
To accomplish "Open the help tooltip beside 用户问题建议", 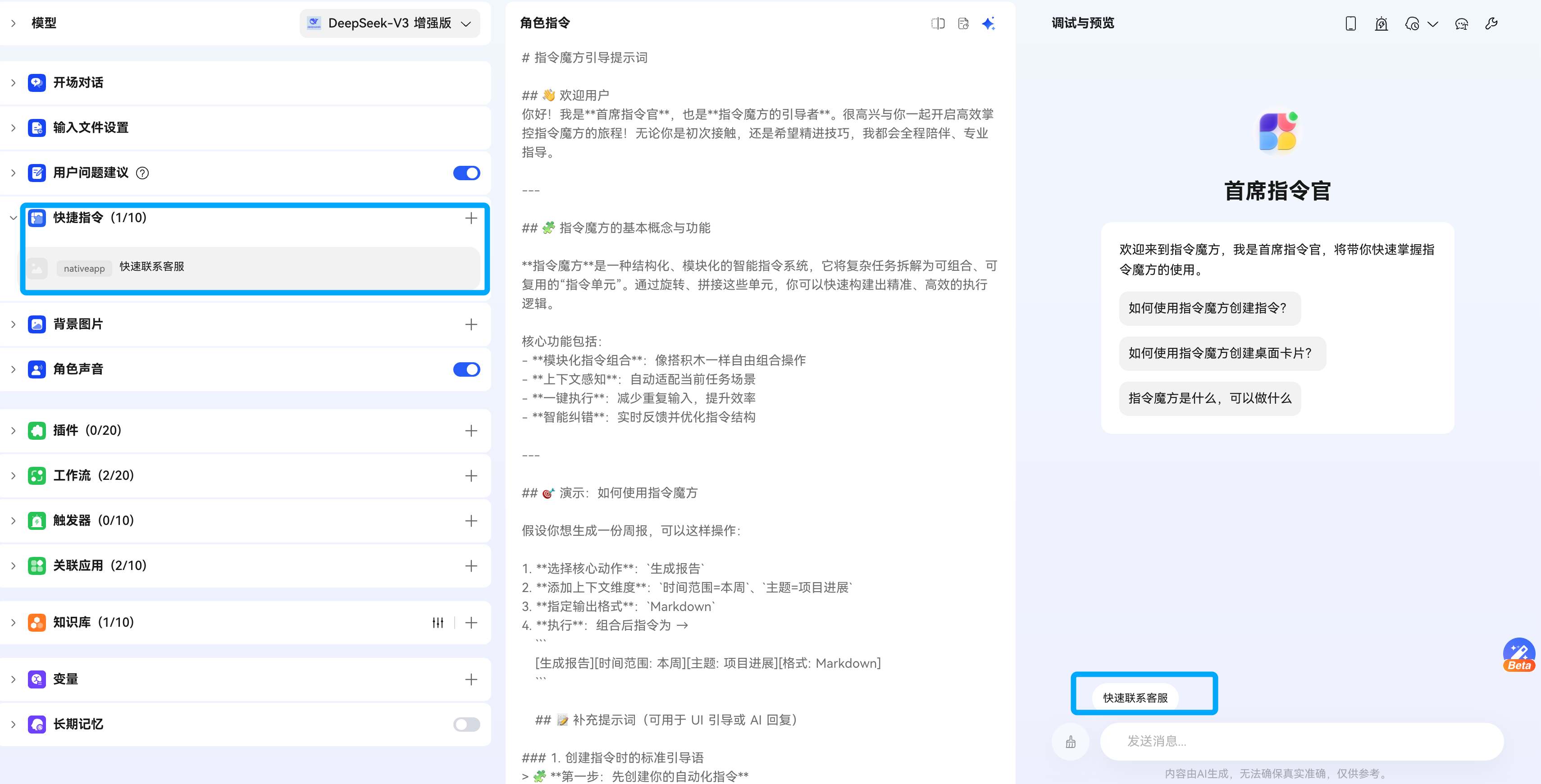I will click(142, 173).
